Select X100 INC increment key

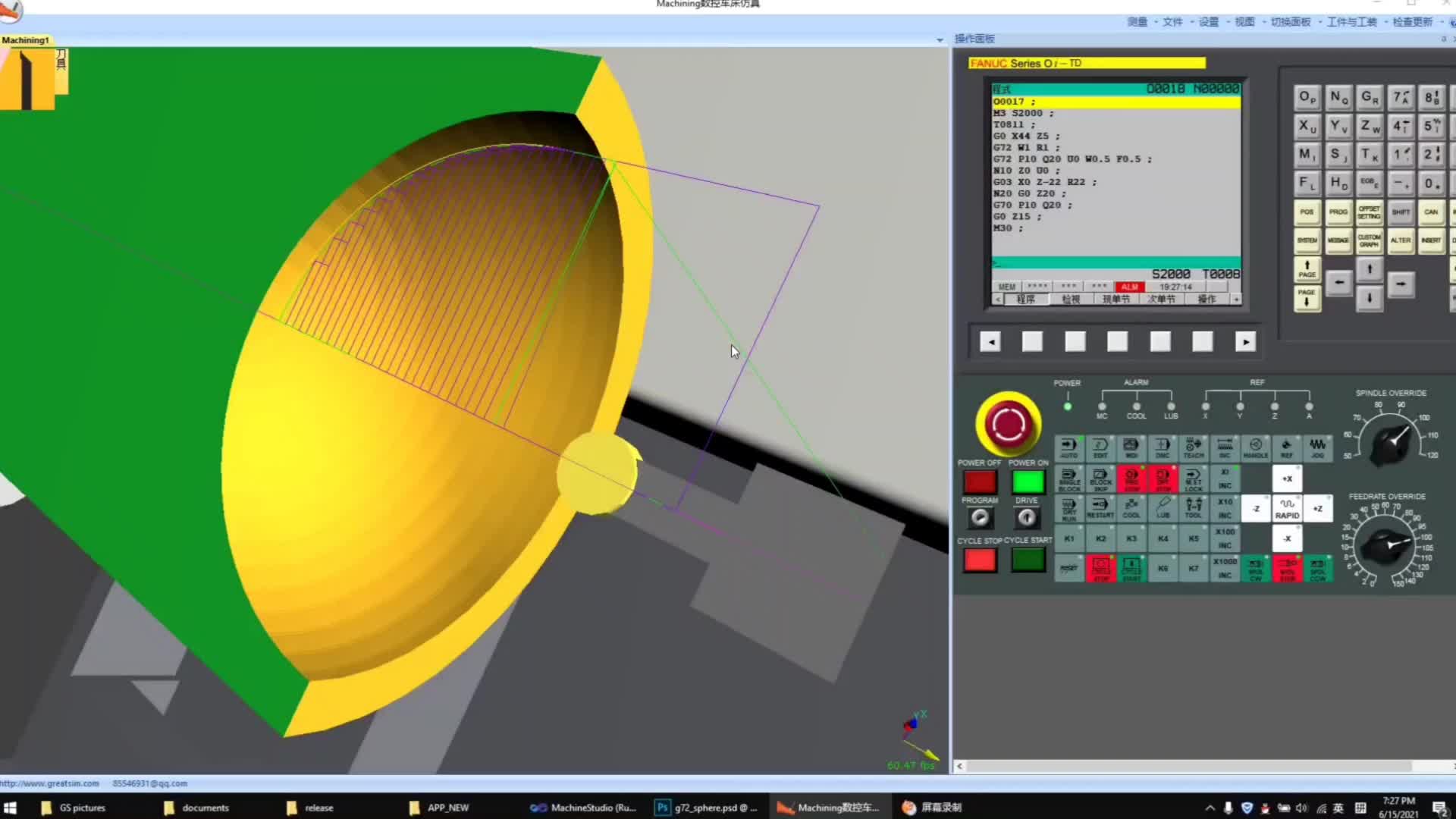(1225, 538)
